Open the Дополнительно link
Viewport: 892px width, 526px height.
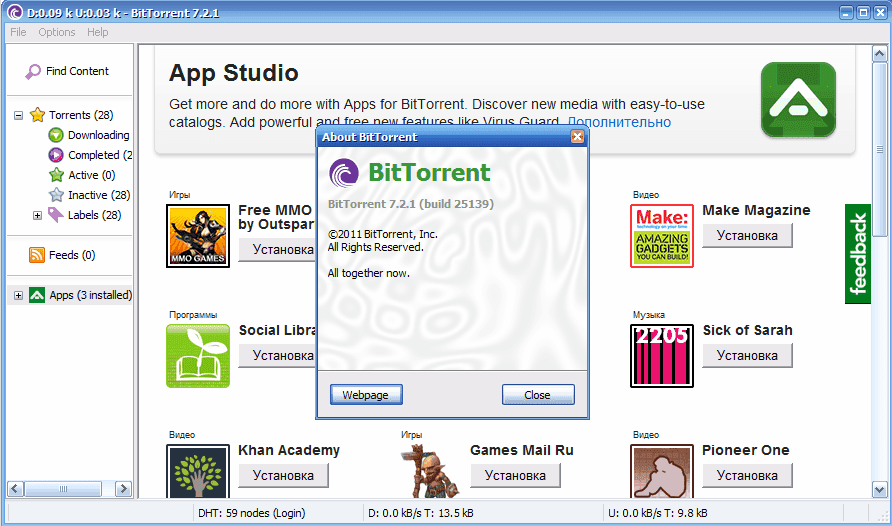click(x=619, y=122)
